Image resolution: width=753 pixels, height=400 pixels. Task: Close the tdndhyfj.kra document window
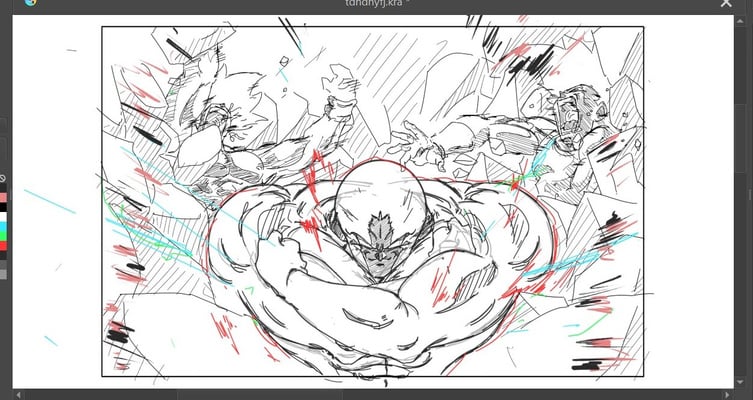pos(726,3)
